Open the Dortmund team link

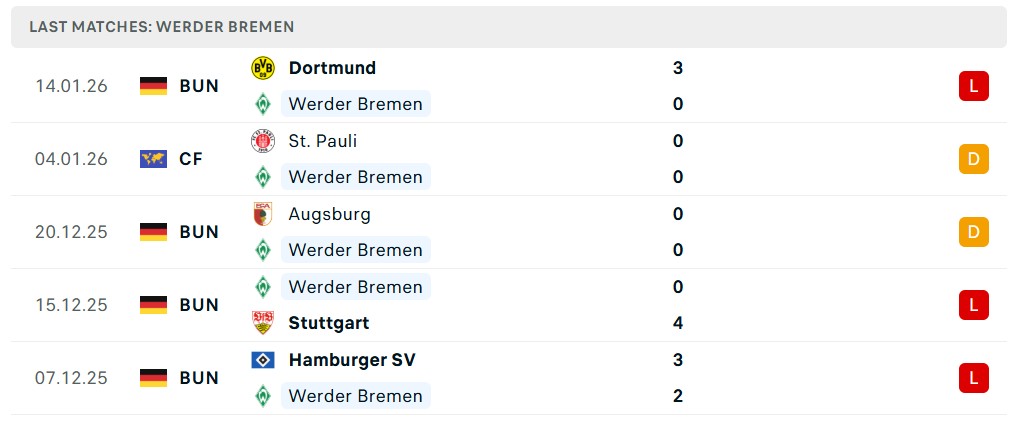pyautogui.click(x=332, y=68)
